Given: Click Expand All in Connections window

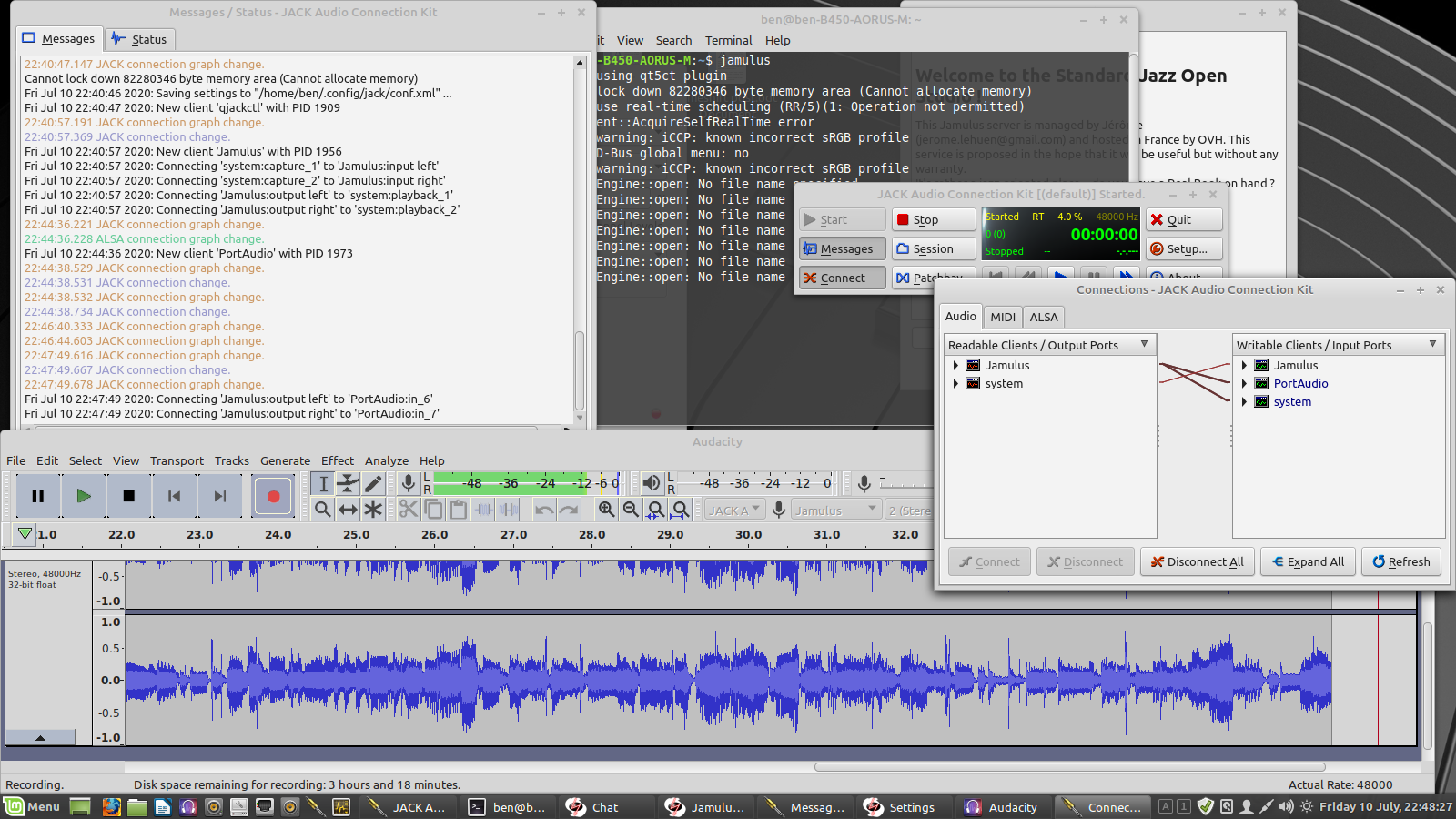Looking at the screenshot, I should [1308, 561].
